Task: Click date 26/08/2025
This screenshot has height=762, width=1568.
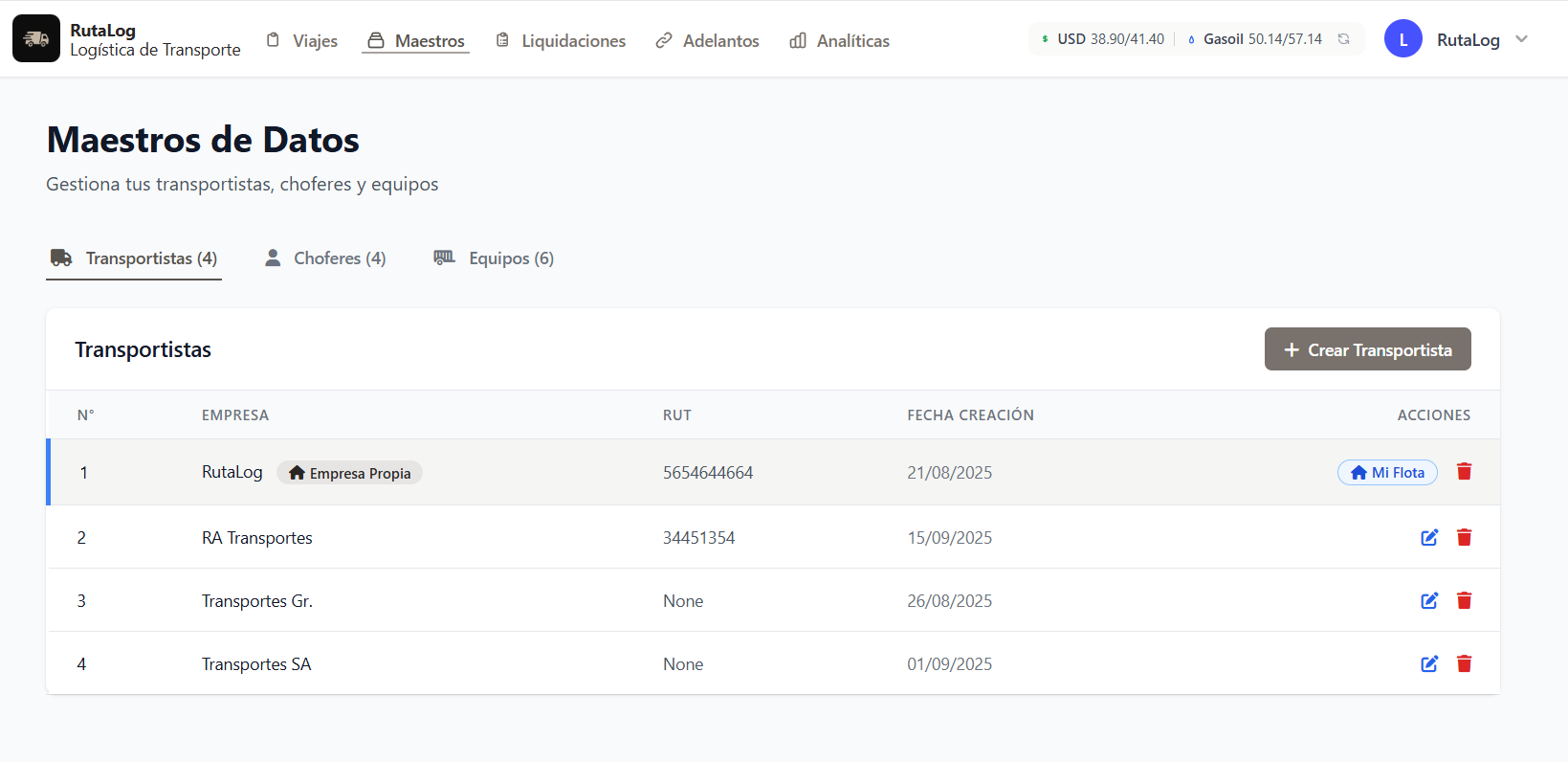Action: [950, 601]
